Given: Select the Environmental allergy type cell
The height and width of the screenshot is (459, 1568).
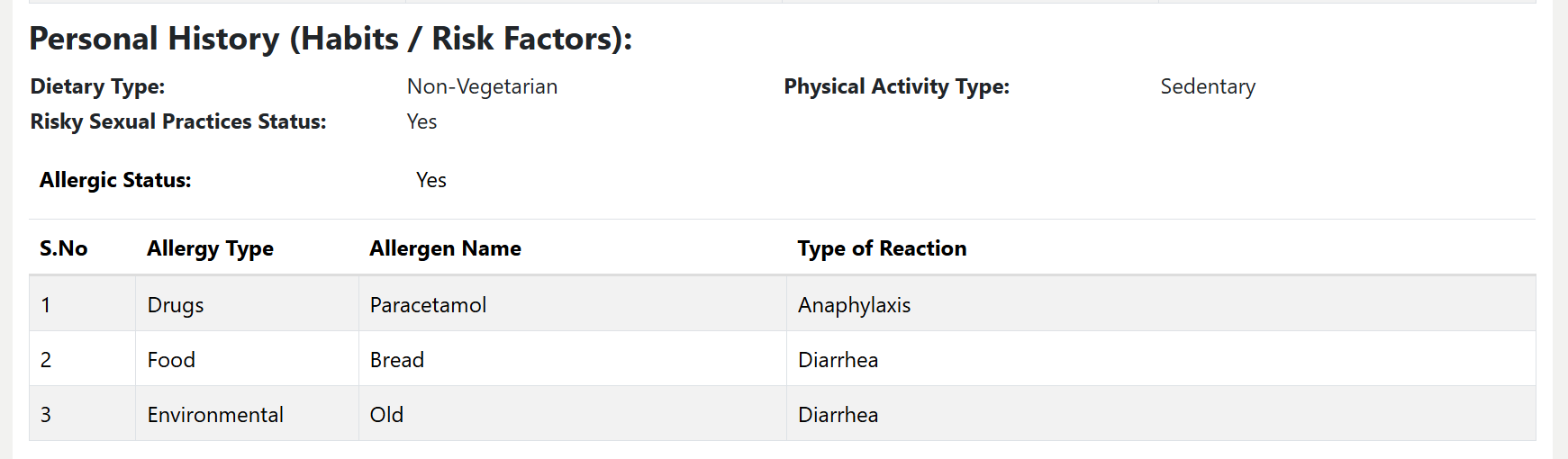Looking at the screenshot, I should pos(215,415).
